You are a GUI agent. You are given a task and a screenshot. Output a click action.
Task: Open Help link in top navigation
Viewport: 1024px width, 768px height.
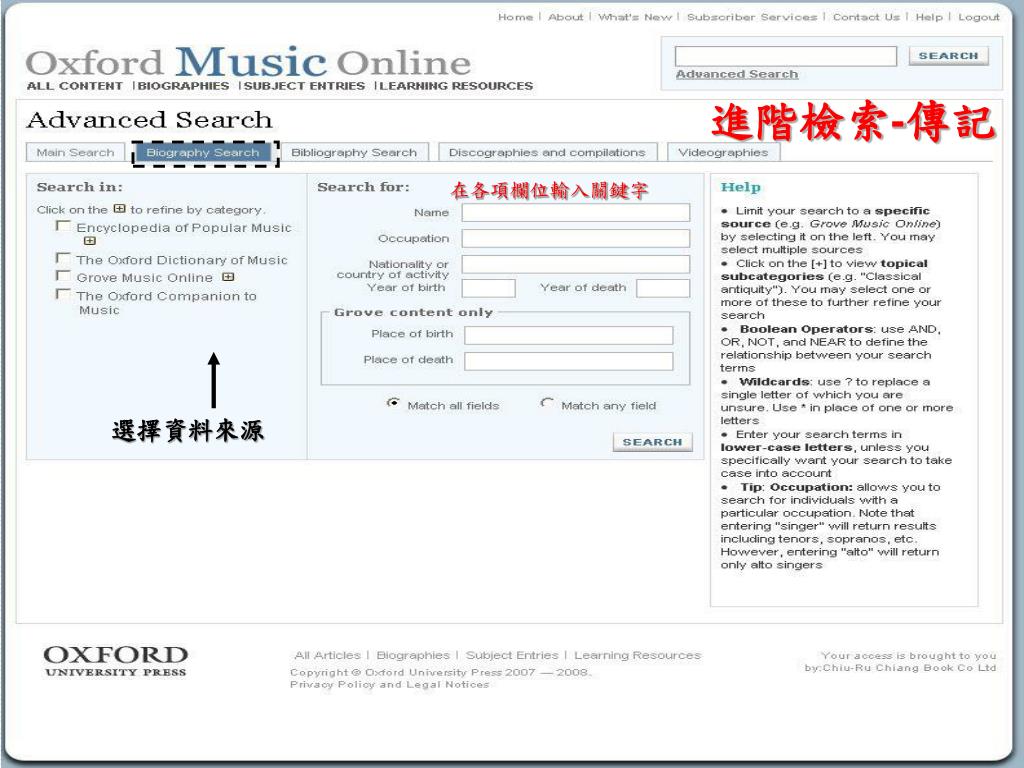[929, 17]
